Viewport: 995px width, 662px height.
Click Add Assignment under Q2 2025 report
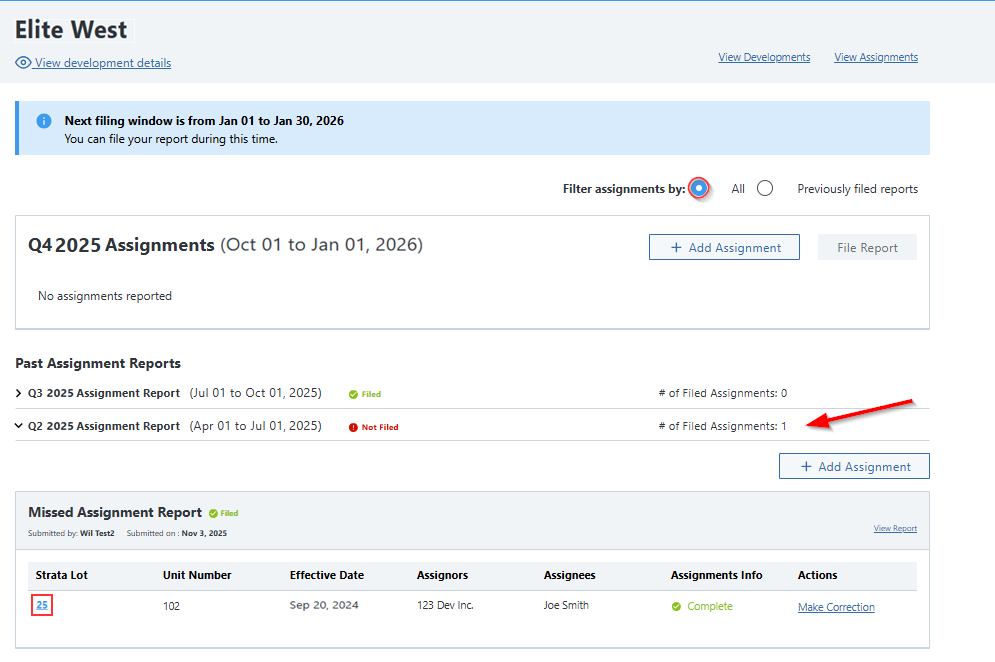pos(854,466)
